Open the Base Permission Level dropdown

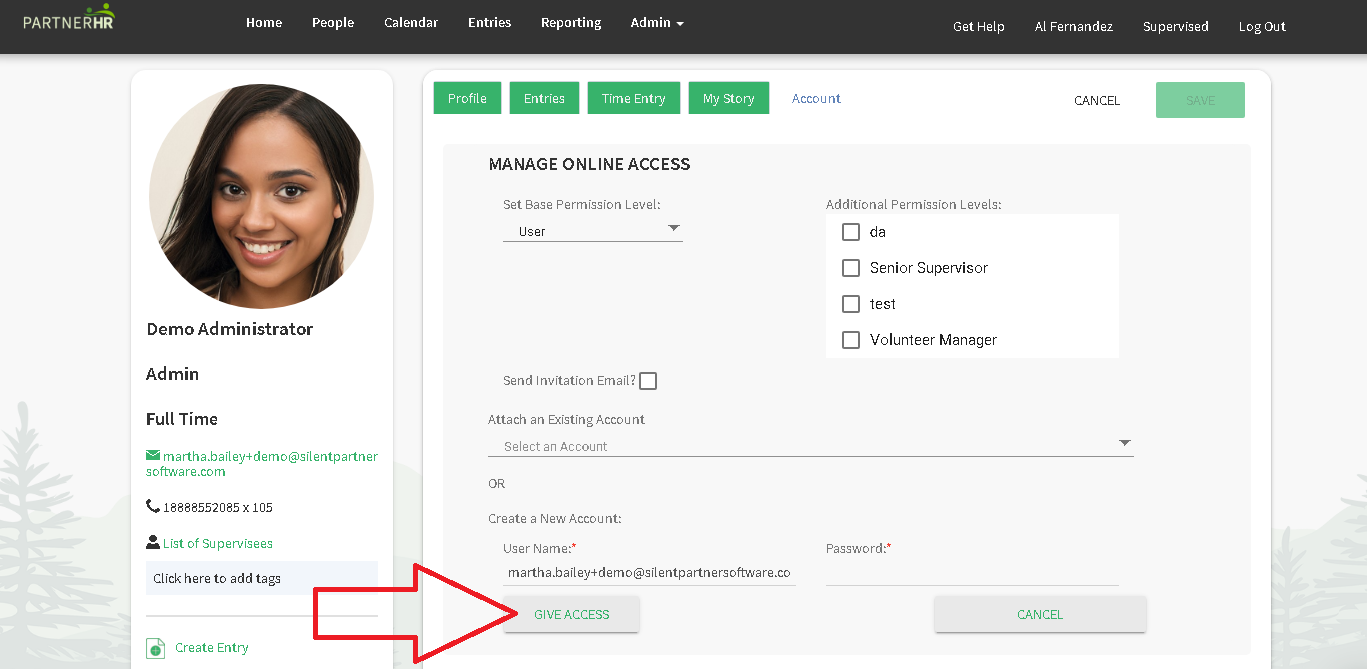point(593,231)
